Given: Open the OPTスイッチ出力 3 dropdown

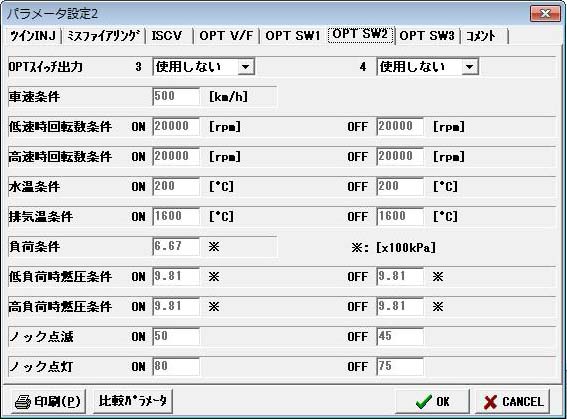Looking at the screenshot, I should coord(246,67).
